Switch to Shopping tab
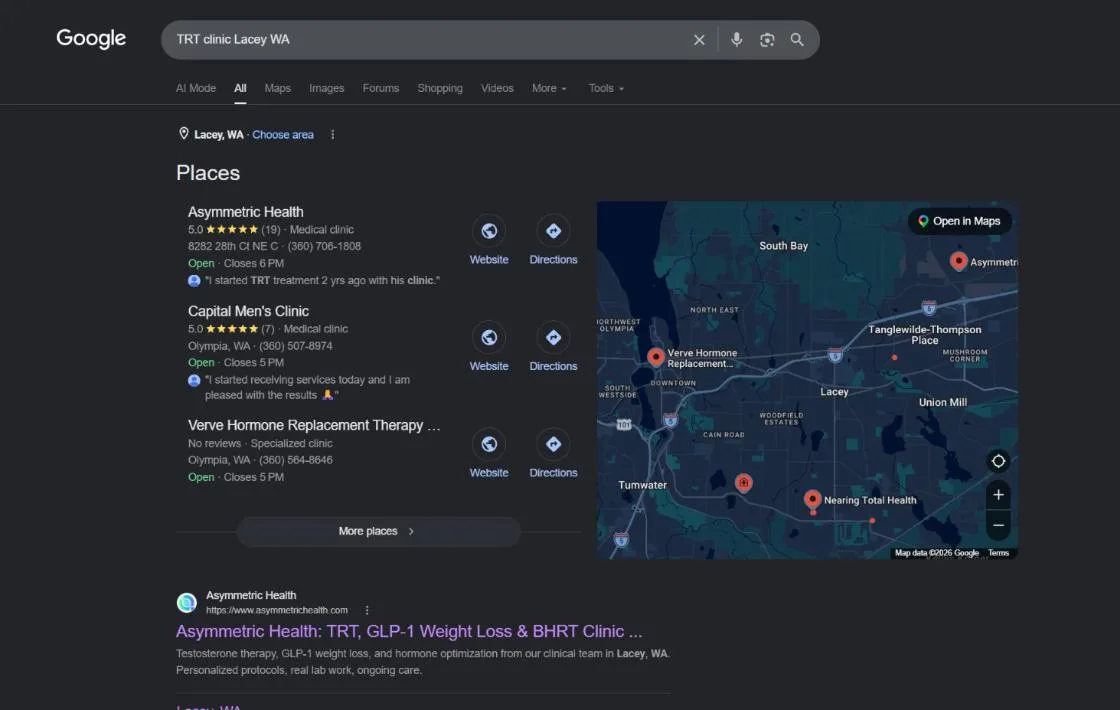The height and width of the screenshot is (710, 1120). (440, 88)
